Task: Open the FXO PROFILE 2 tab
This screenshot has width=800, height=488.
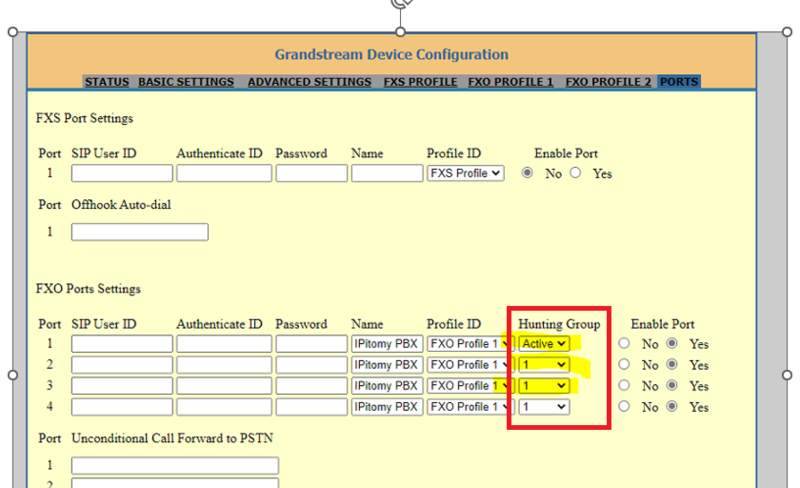Action: point(608,82)
